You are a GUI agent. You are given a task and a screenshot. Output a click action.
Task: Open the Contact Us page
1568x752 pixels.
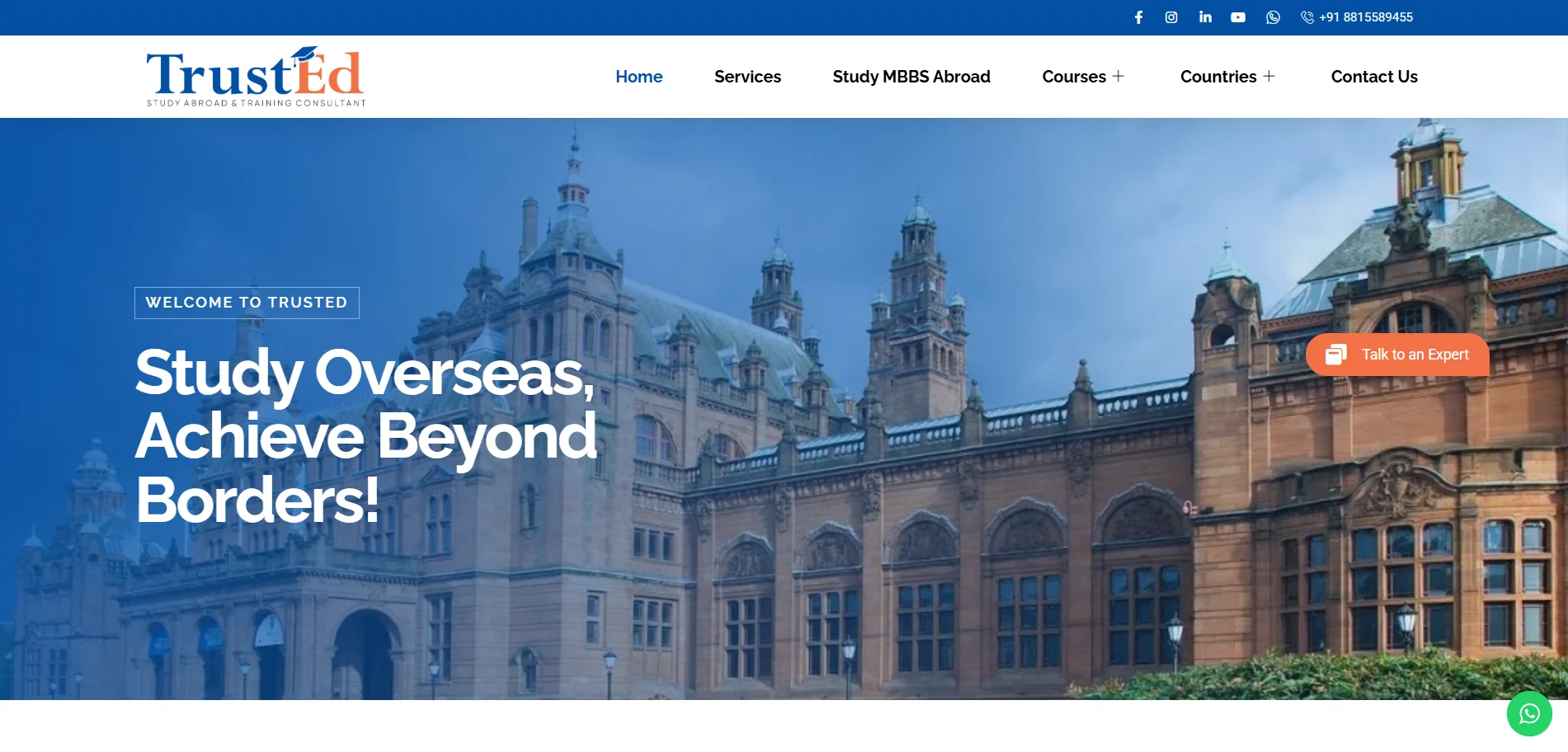1374,77
